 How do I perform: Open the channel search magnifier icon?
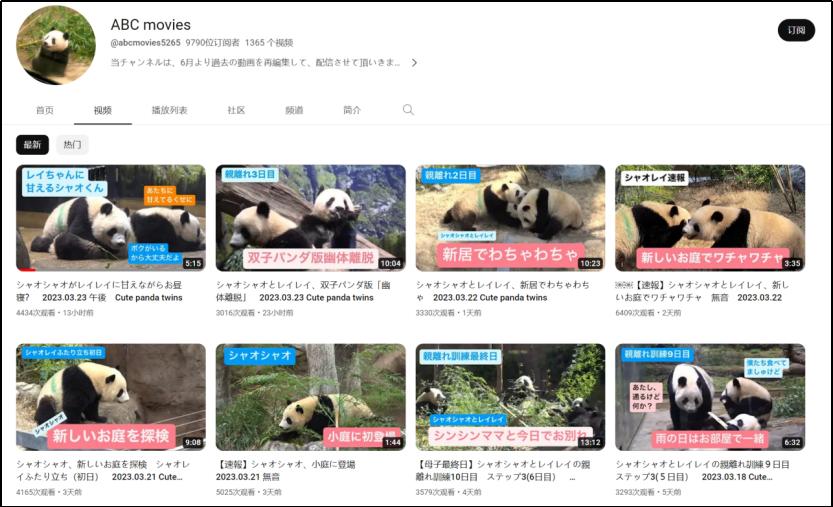coord(408,109)
